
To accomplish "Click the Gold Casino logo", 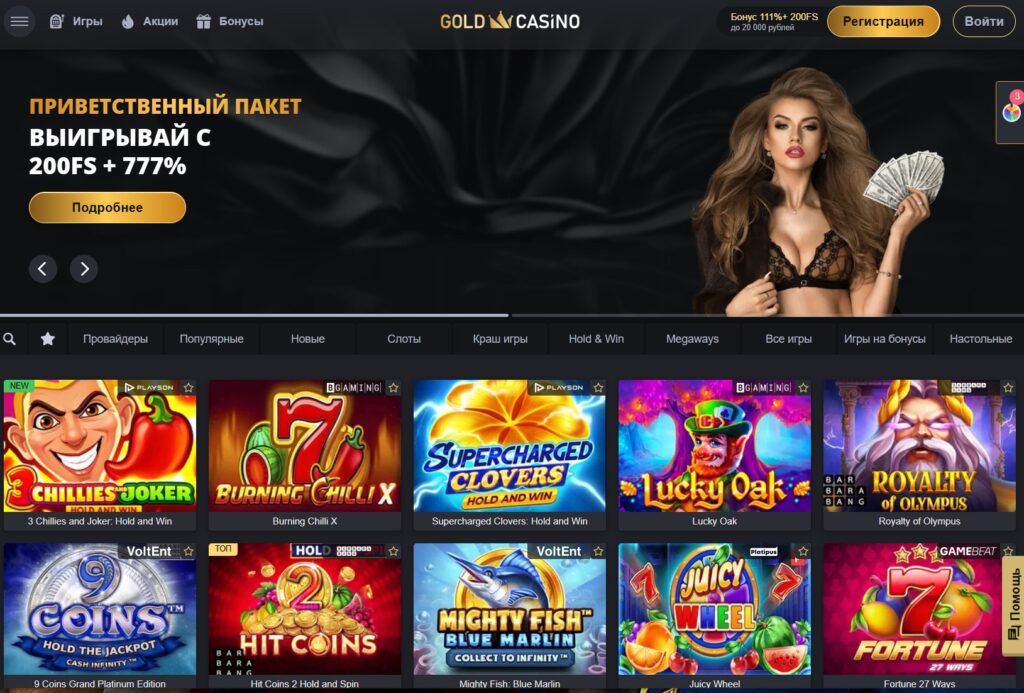I will (510, 21).
